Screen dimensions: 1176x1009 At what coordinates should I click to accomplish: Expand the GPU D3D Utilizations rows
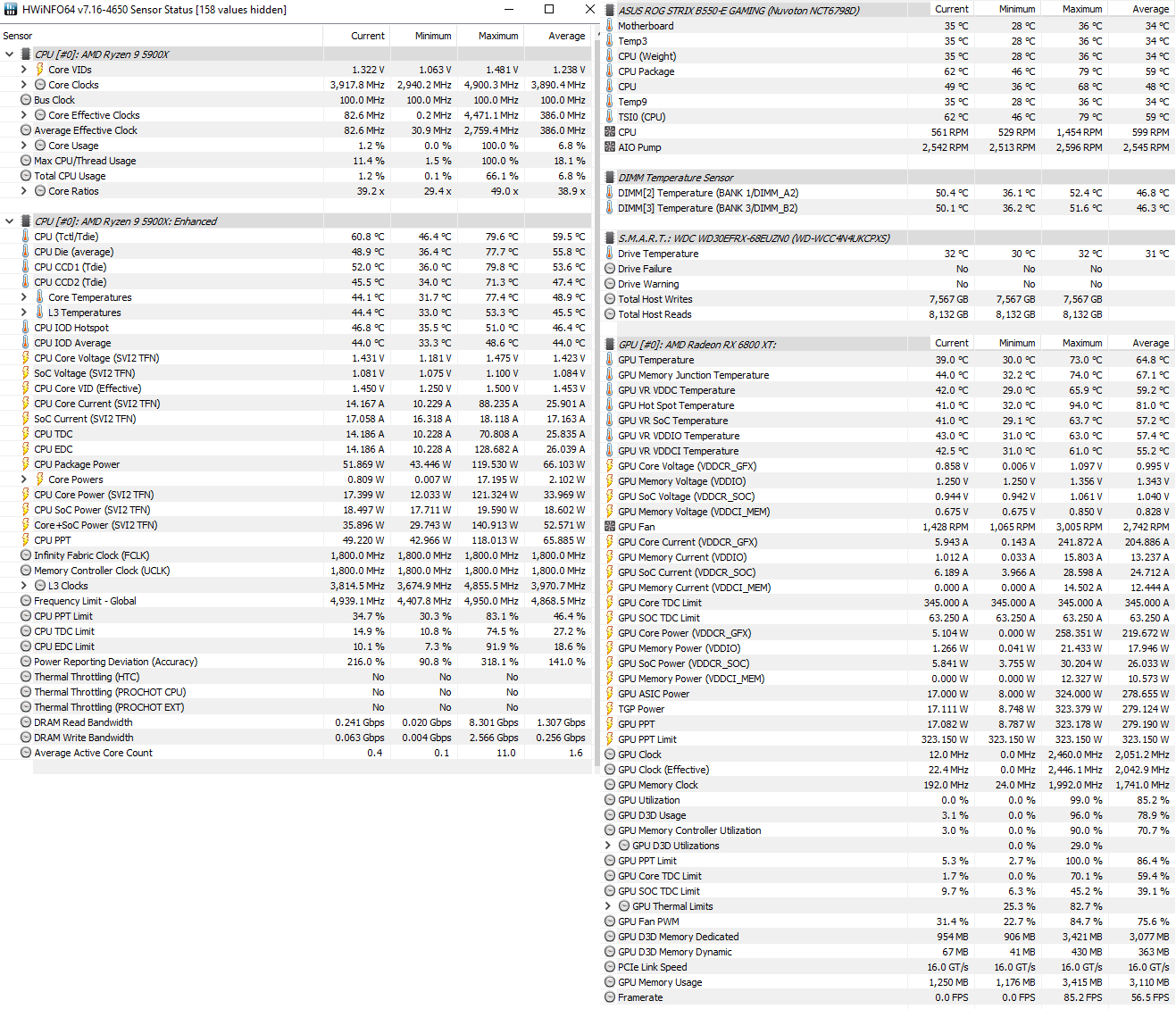[608, 846]
